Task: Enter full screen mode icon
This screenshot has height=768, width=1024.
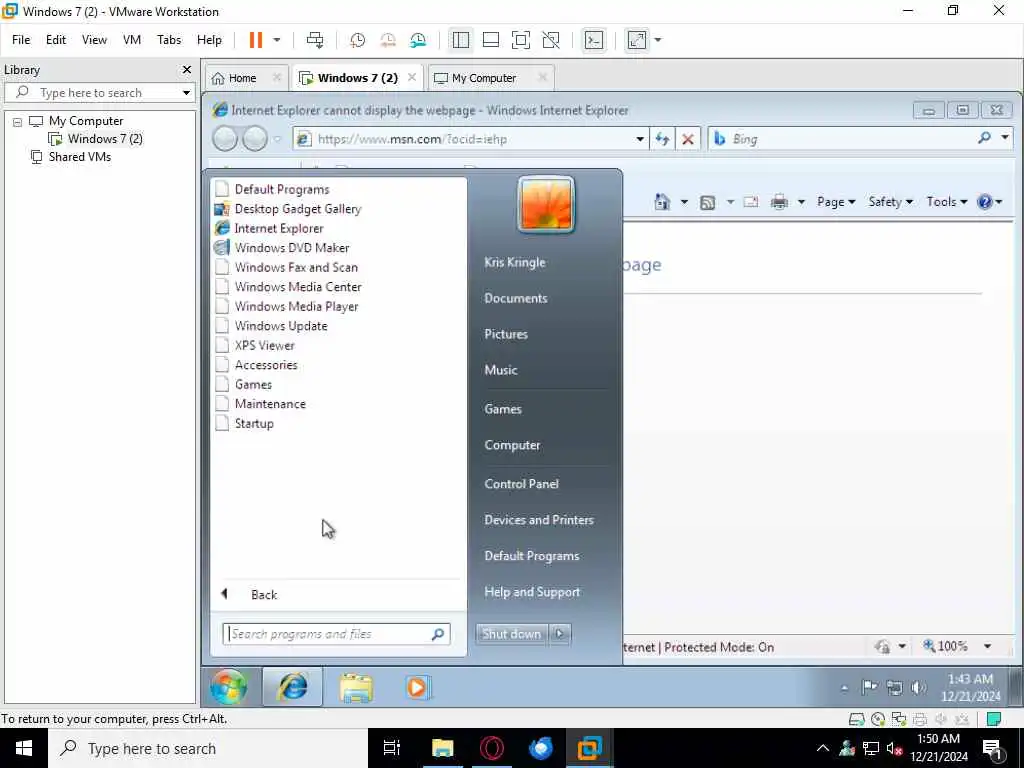Action: pos(520,40)
